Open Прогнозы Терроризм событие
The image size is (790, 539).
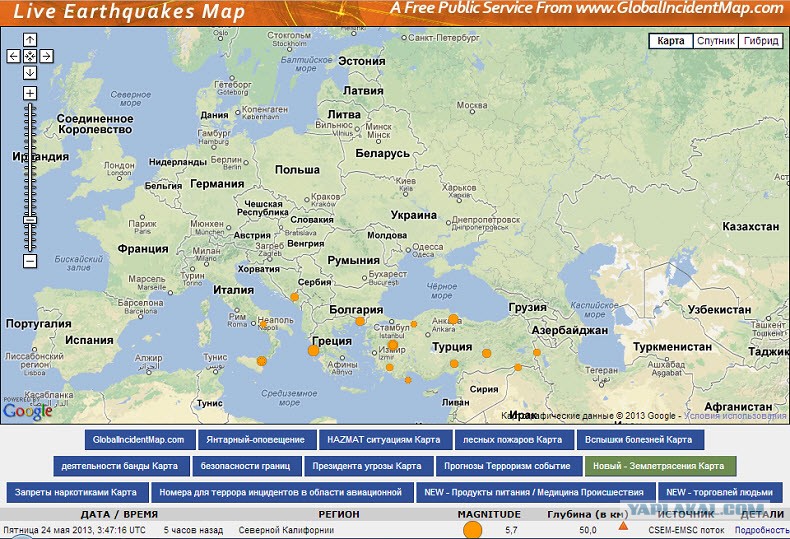click(x=507, y=466)
